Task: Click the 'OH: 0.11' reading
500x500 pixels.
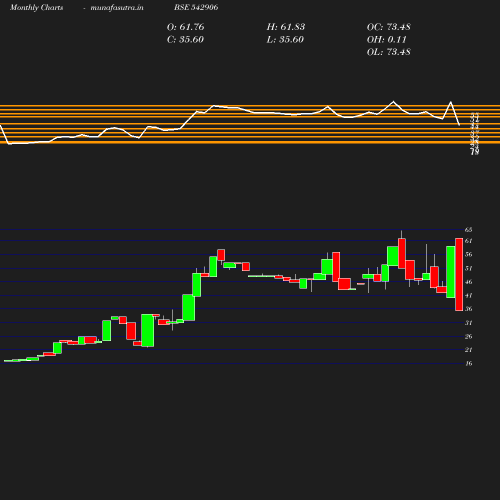Action: coord(387,39)
